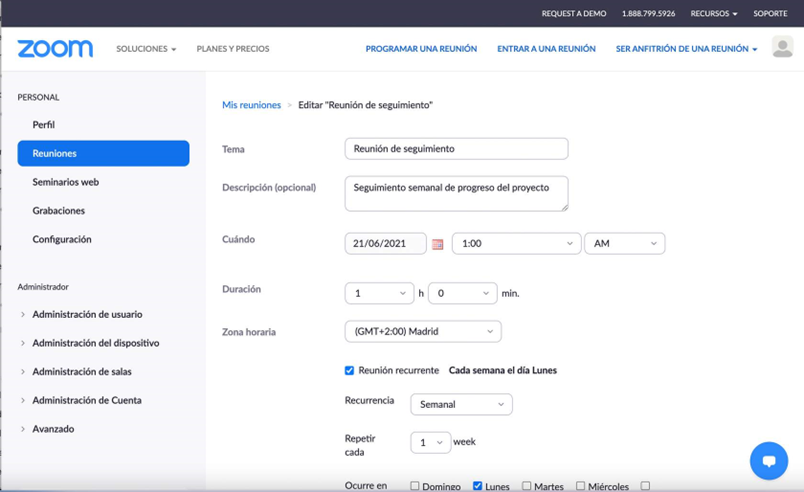The image size is (804, 492).
Task: Go back to Mis reuniones breadcrumb
Action: [251, 105]
